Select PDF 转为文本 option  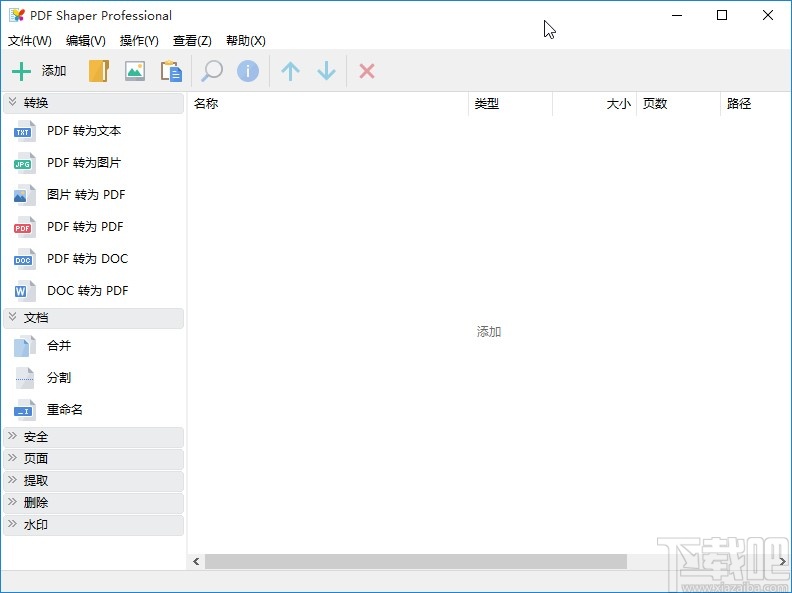(84, 131)
